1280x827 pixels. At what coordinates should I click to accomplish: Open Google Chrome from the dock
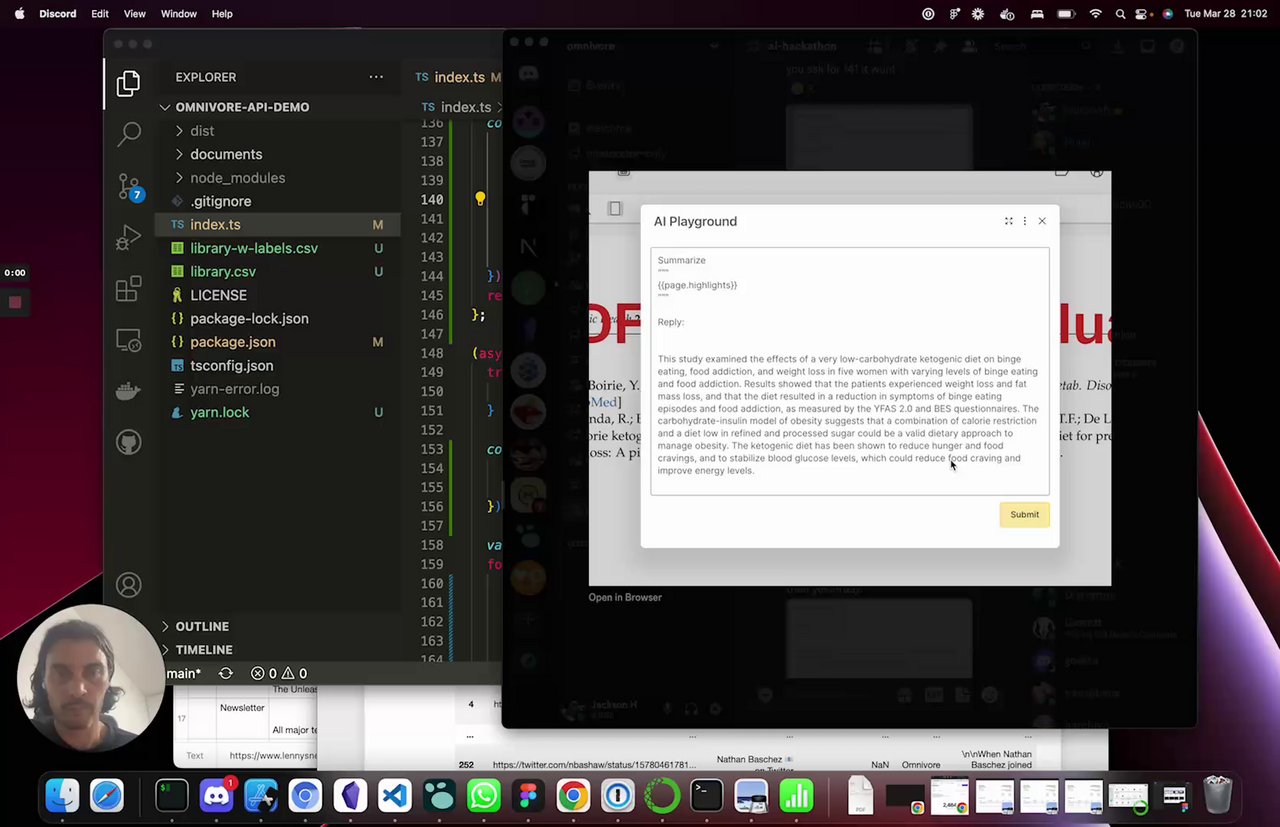[573, 796]
